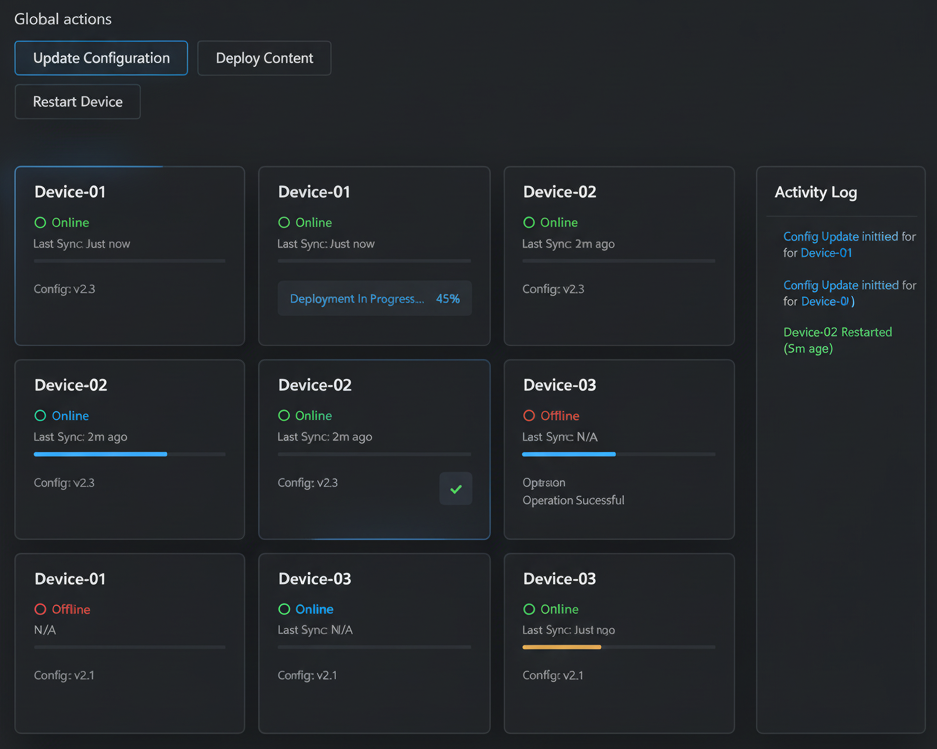This screenshot has width=937, height=749.
Task: Click the Activity Log panel header
Action: coord(815,192)
